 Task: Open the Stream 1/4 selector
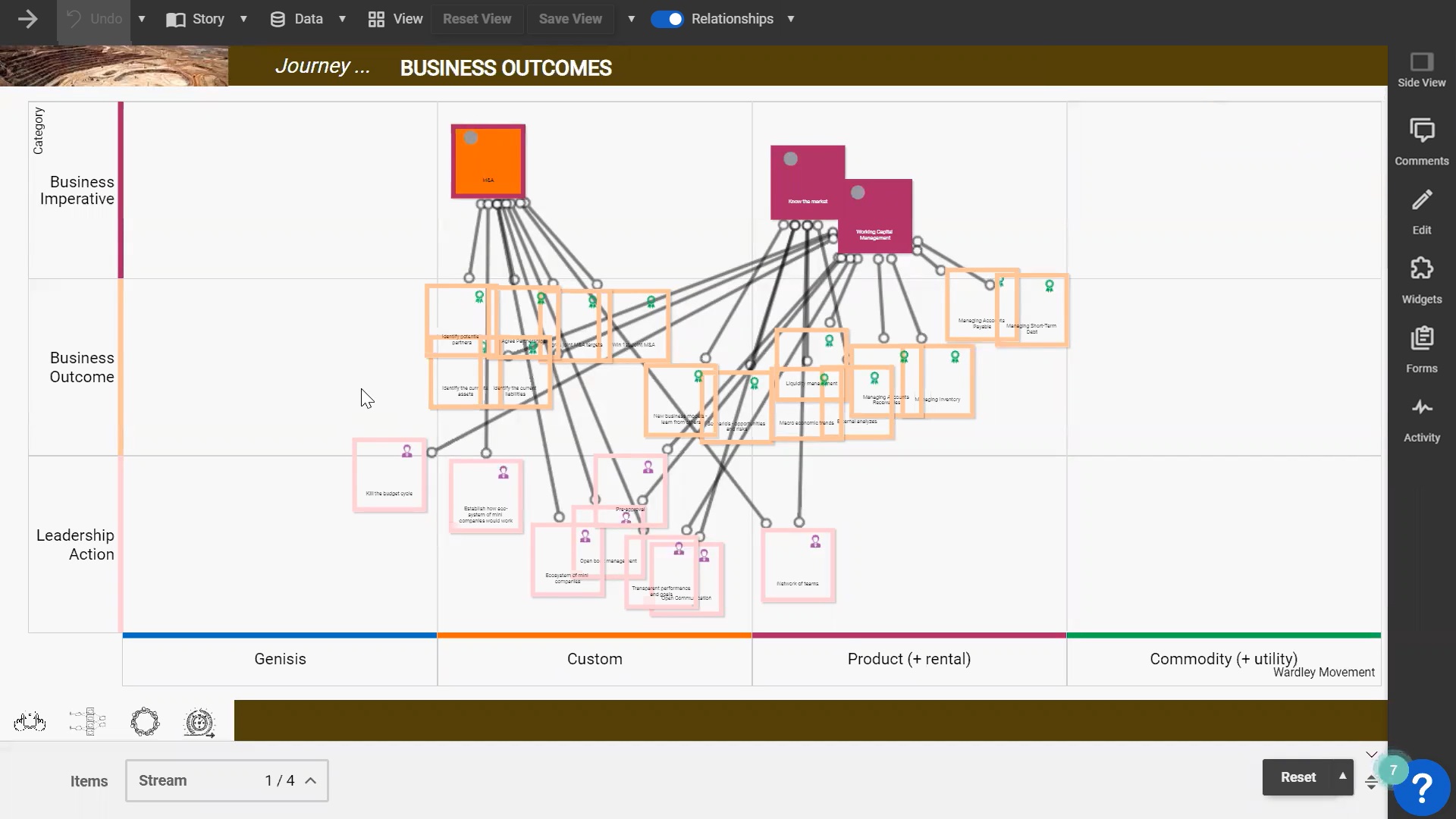[227, 780]
